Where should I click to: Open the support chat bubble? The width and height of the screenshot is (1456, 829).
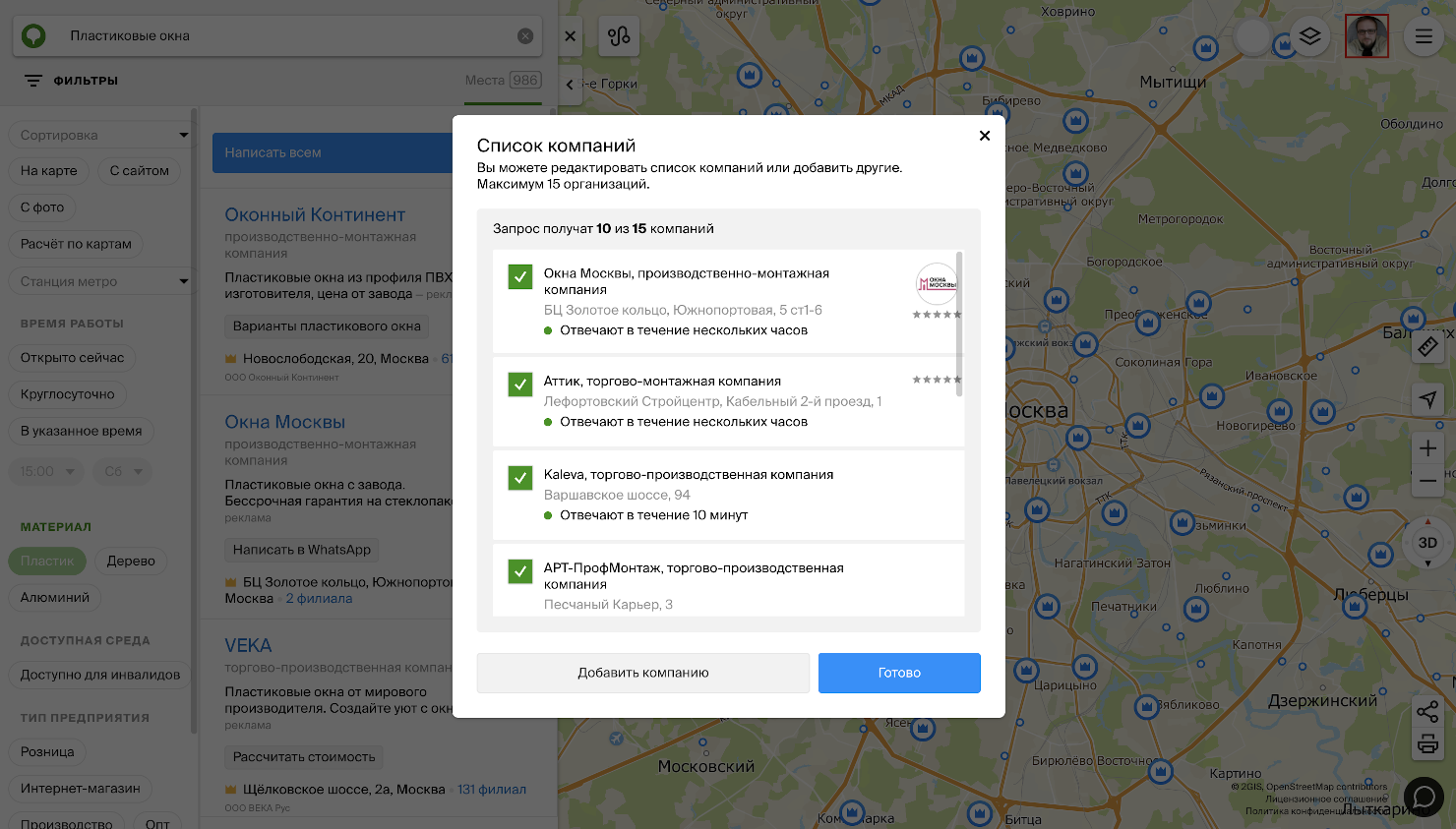pos(1423,797)
